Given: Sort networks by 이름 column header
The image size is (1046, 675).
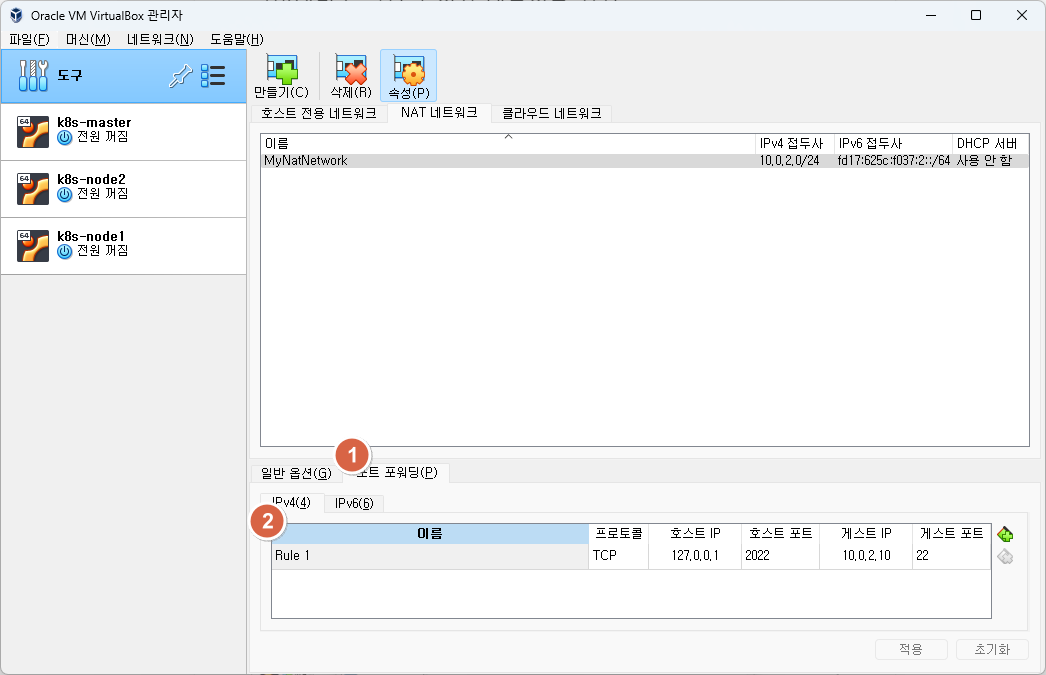Looking at the screenshot, I should [x=508, y=143].
